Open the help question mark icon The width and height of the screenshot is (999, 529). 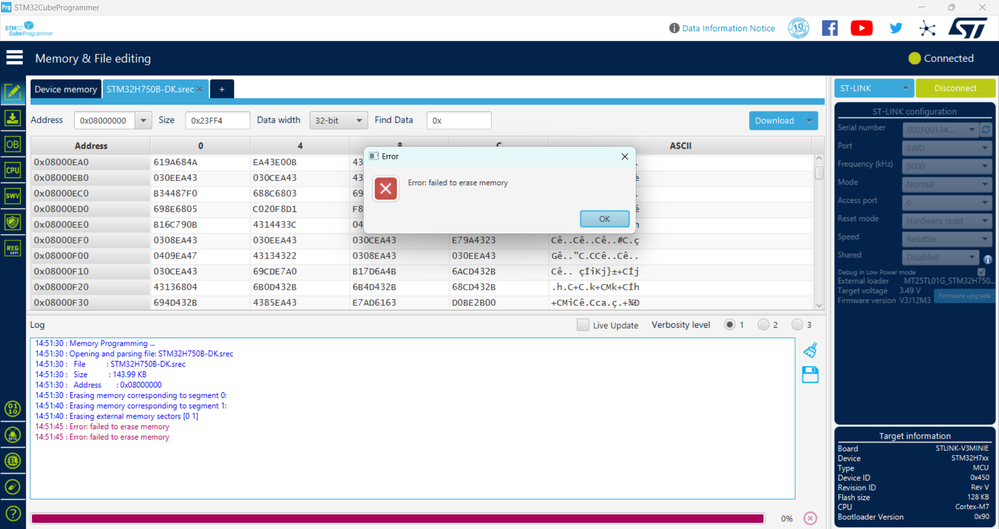point(13,513)
